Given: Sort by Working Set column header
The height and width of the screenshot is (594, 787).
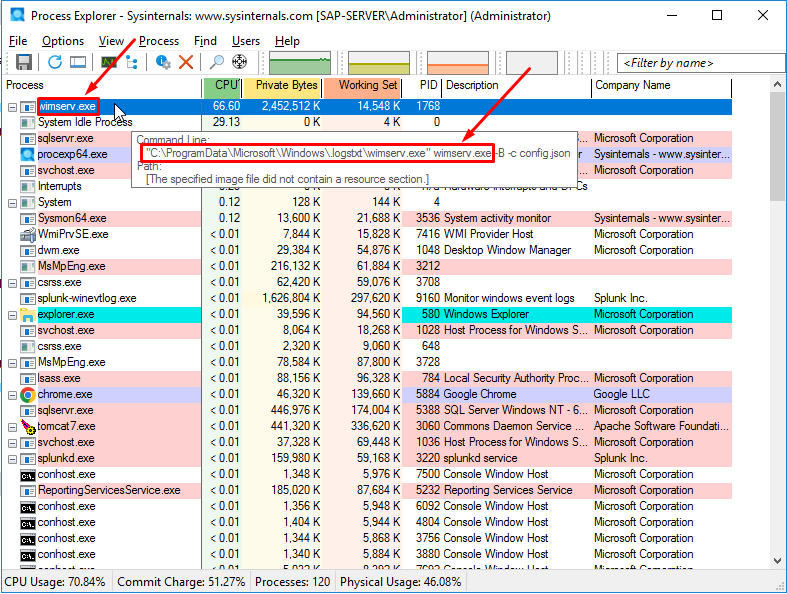Looking at the screenshot, I should (363, 86).
